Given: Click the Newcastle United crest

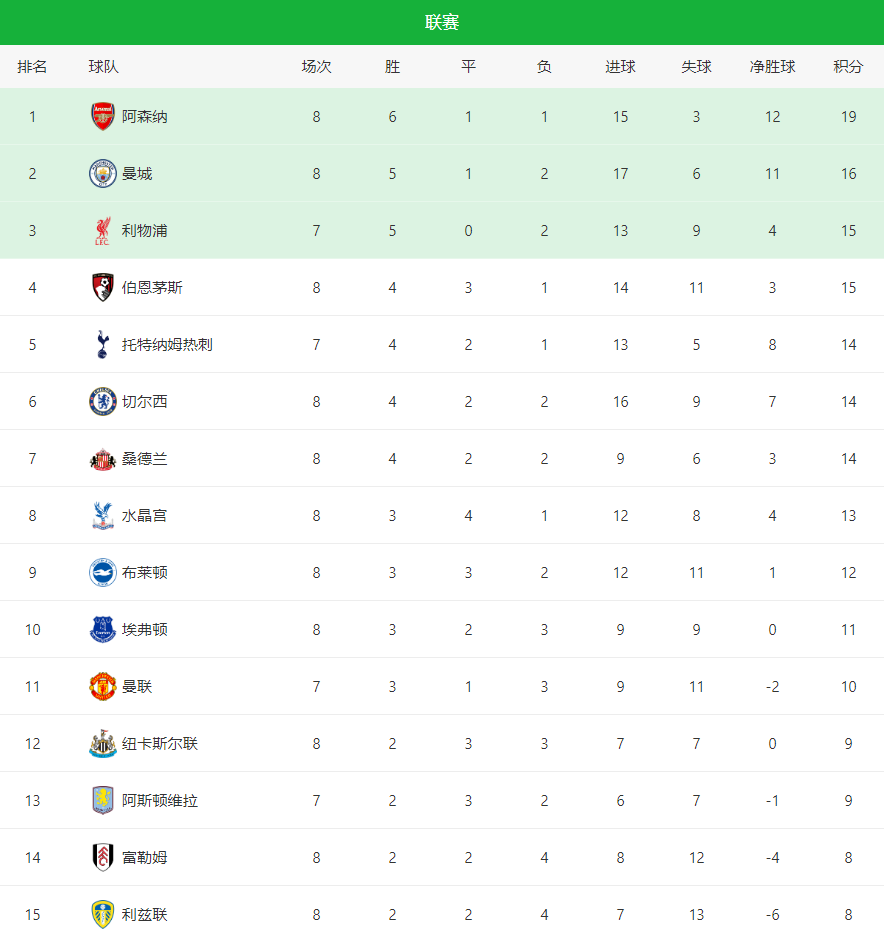Looking at the screenshot, I should (x=102, y=744).
